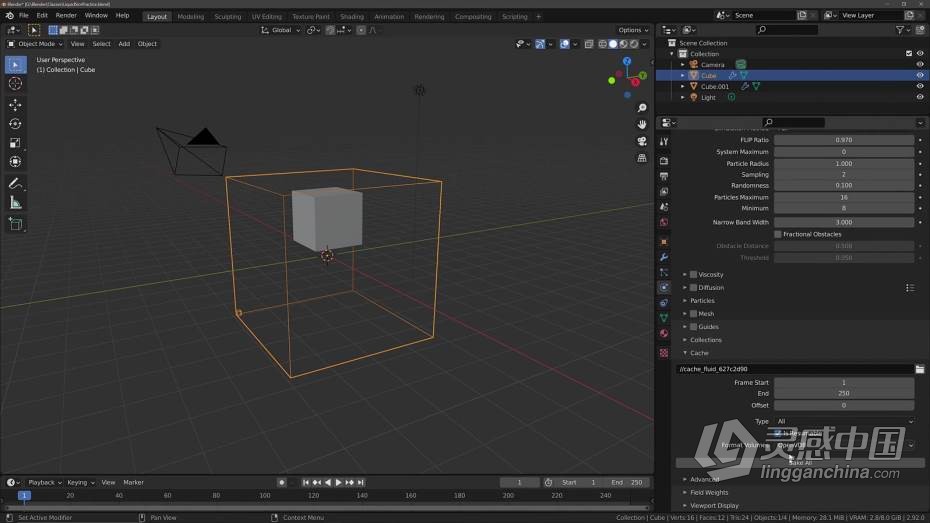The image size is (930, 523).
Task: Expand the Collections panel
Action: pos(705,340)
